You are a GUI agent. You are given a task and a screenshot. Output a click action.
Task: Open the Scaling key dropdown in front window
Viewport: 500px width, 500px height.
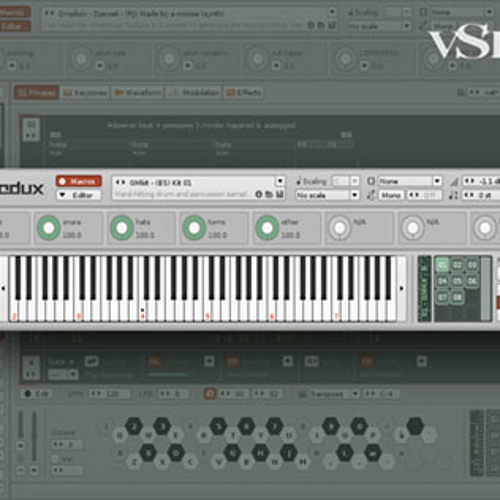(346, 181)
